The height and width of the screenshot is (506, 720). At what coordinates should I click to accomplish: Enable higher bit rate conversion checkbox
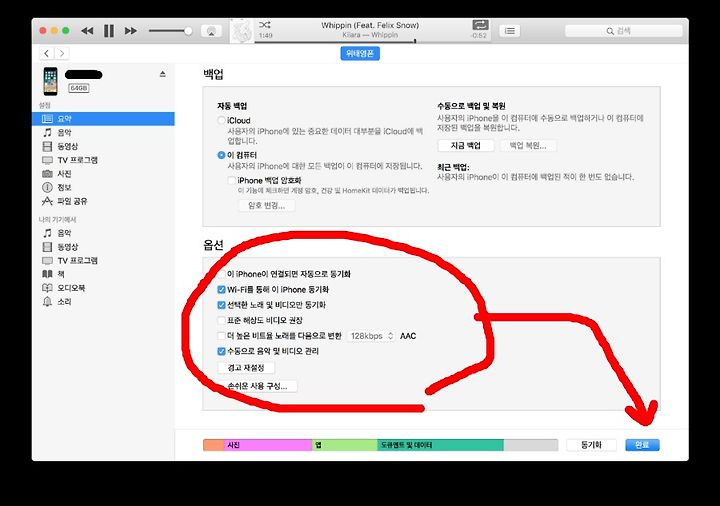(x=221, y=336)
